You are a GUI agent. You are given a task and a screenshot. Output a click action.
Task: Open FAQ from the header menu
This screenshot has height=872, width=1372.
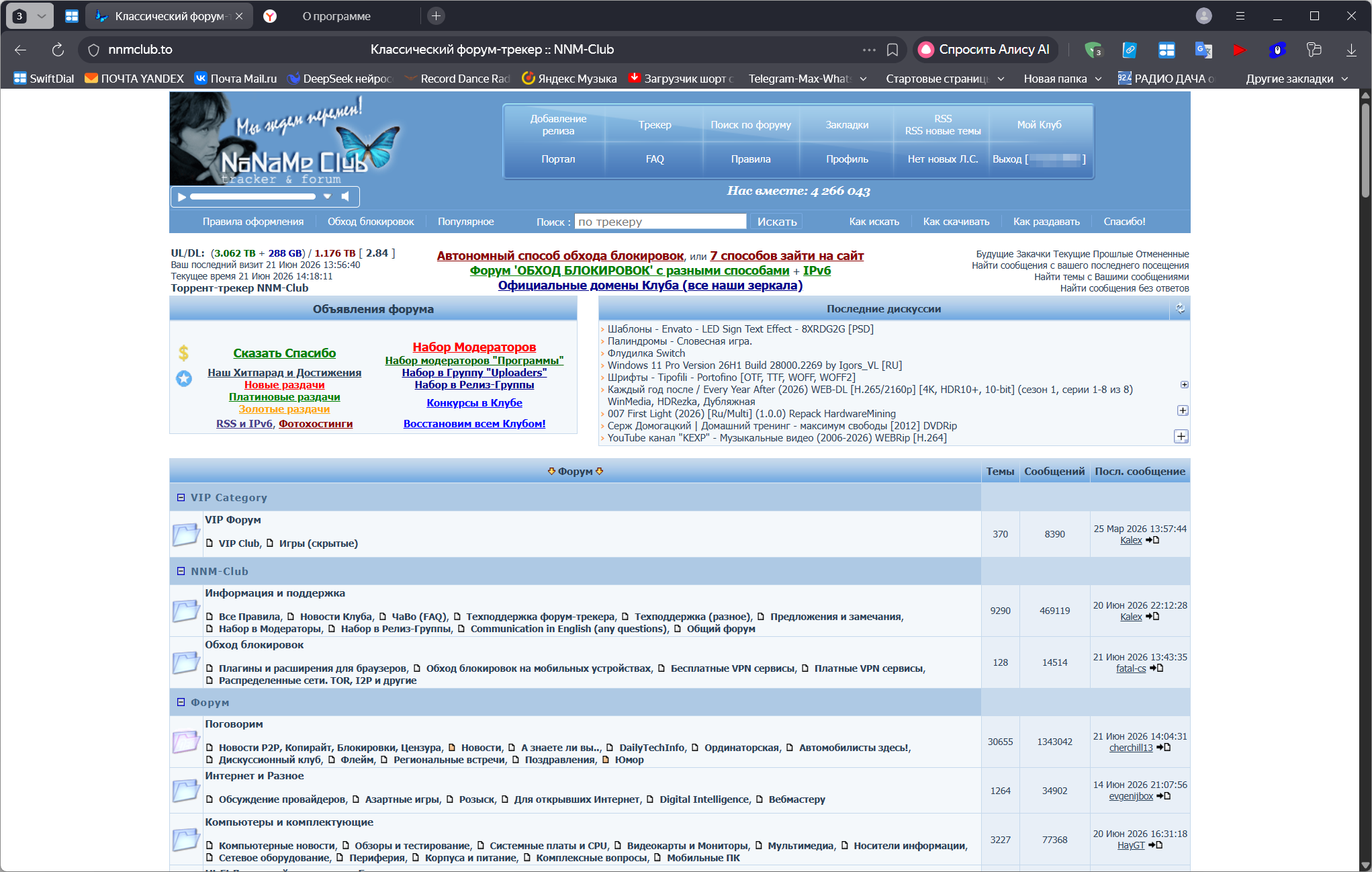[x=655, y=159]
